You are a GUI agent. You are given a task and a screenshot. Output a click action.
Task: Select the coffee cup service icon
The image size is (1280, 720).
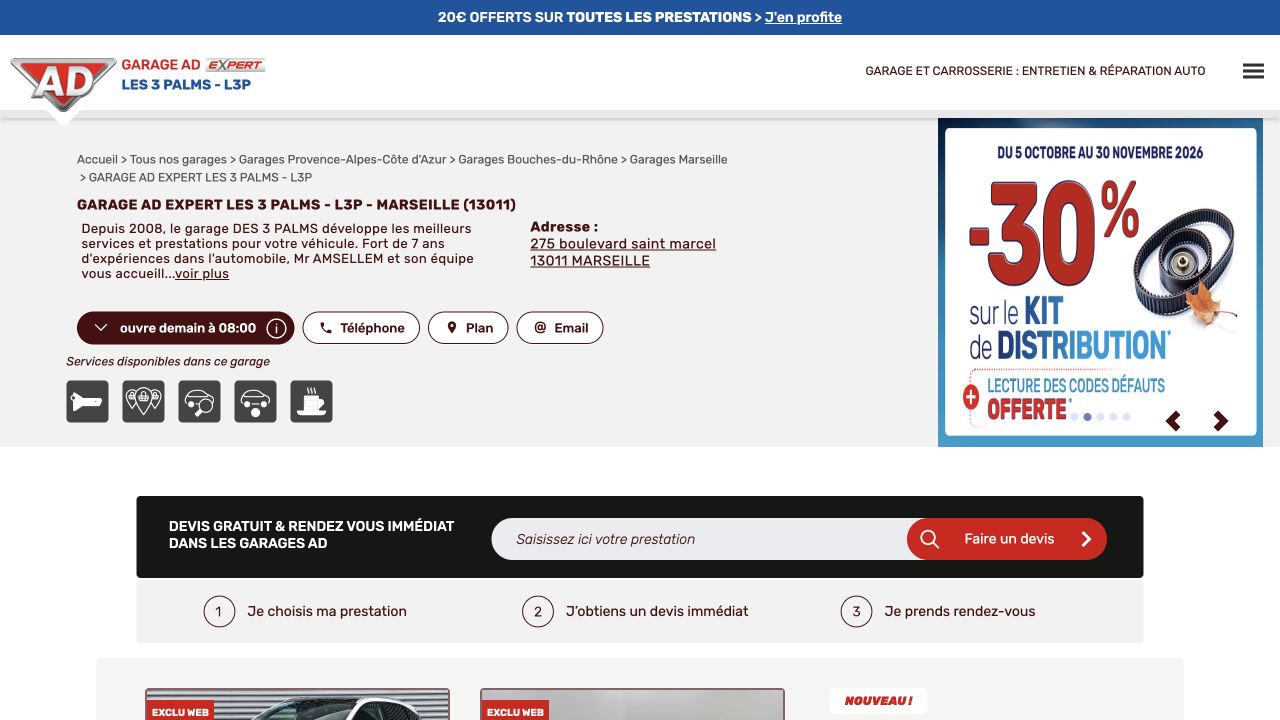[x=312, y=402]
